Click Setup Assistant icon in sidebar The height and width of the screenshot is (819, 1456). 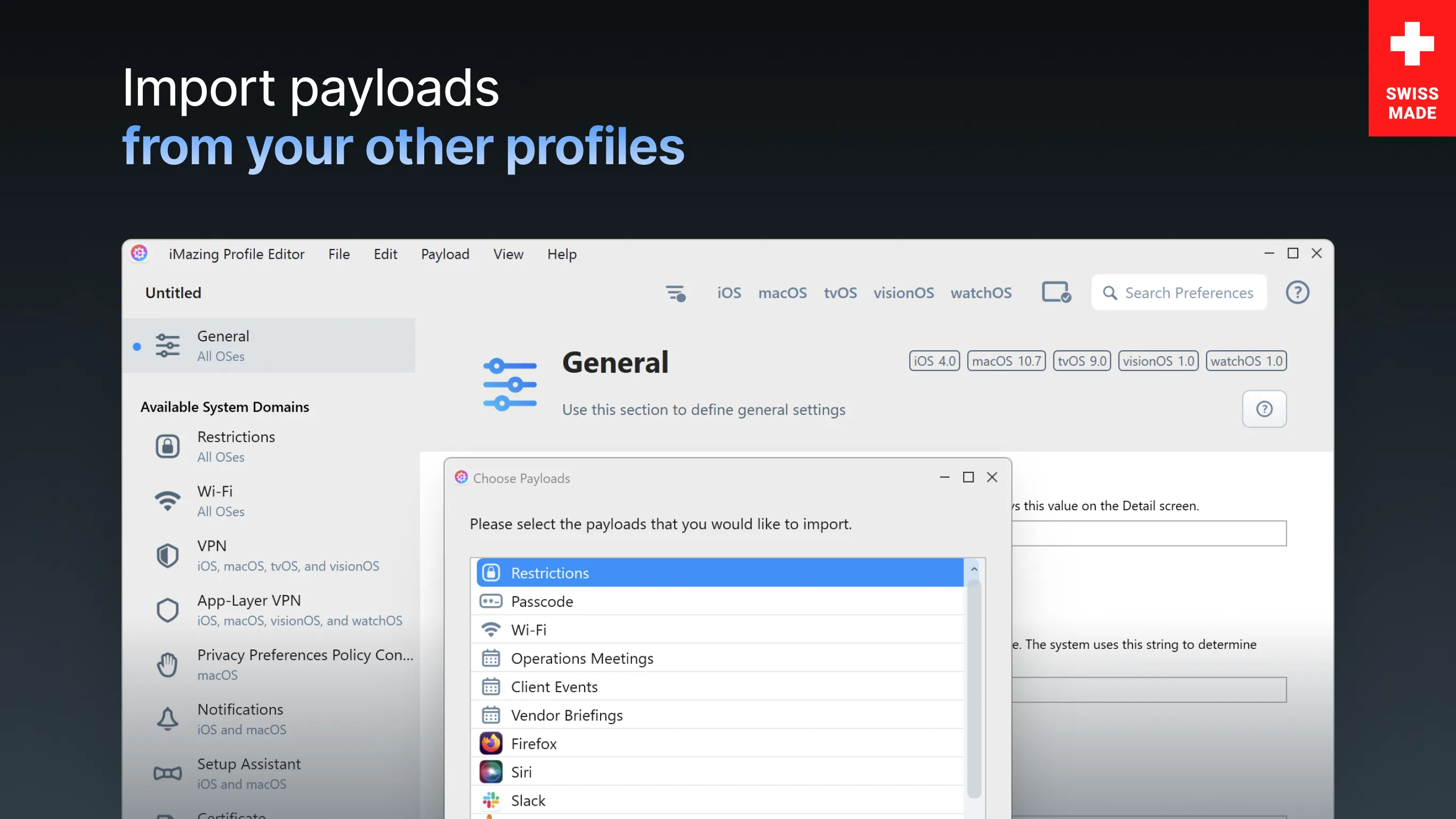pos(167,773)
